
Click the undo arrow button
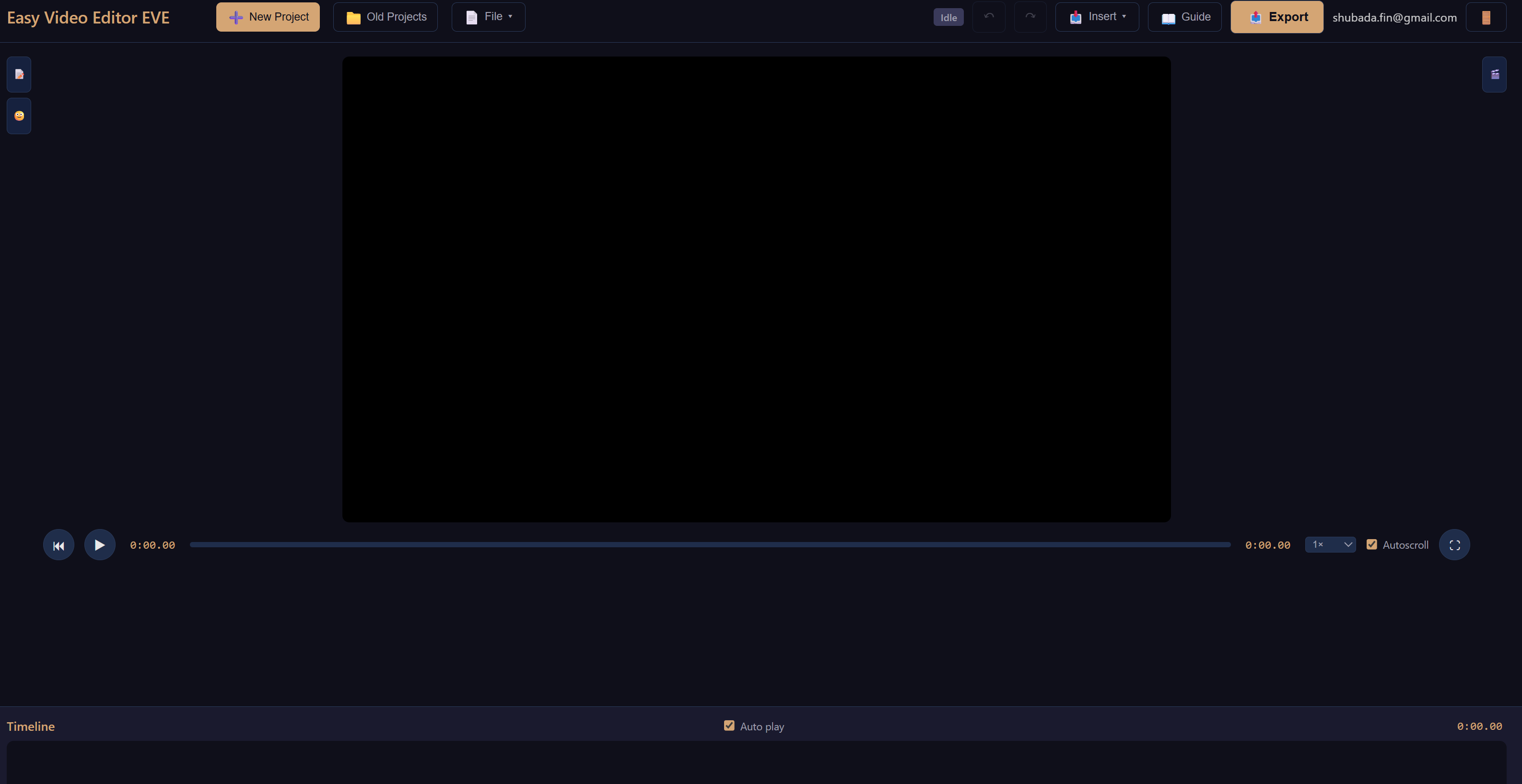pyautogui.click(x=989, y=17)
